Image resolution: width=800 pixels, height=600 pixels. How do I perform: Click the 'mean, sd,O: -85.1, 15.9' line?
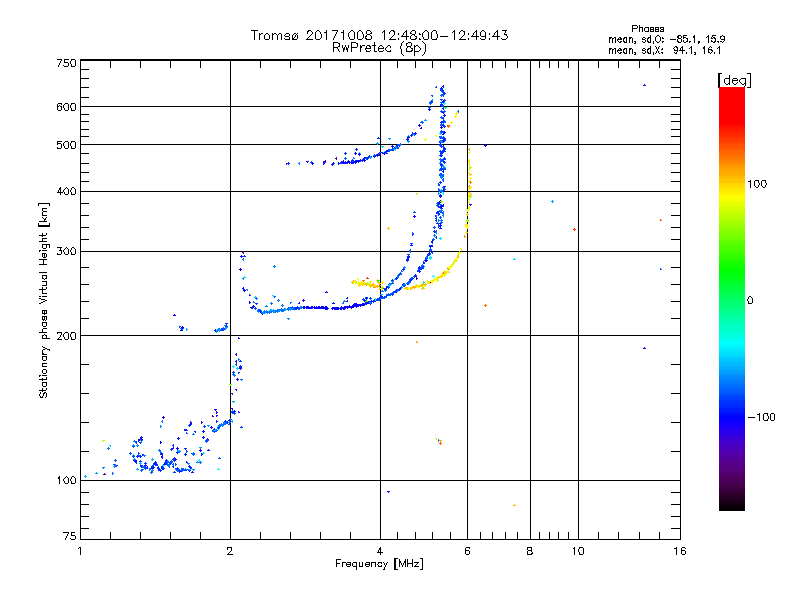[x=667, y=39]
